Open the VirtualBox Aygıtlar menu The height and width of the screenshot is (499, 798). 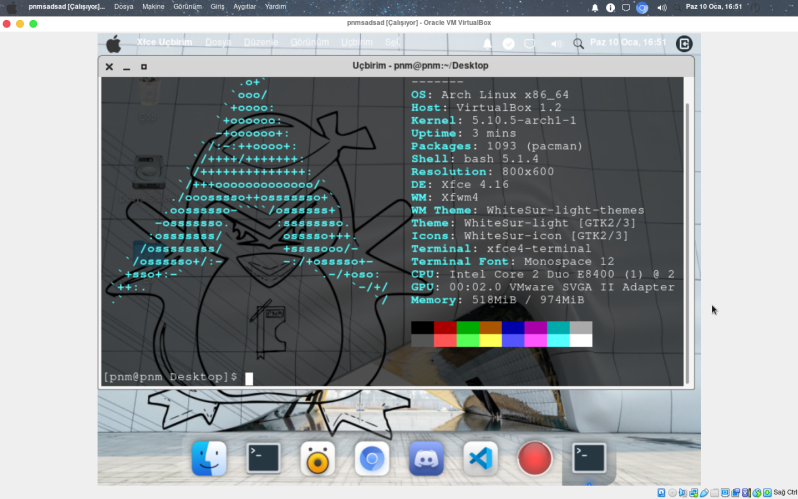tap(244, 7)
